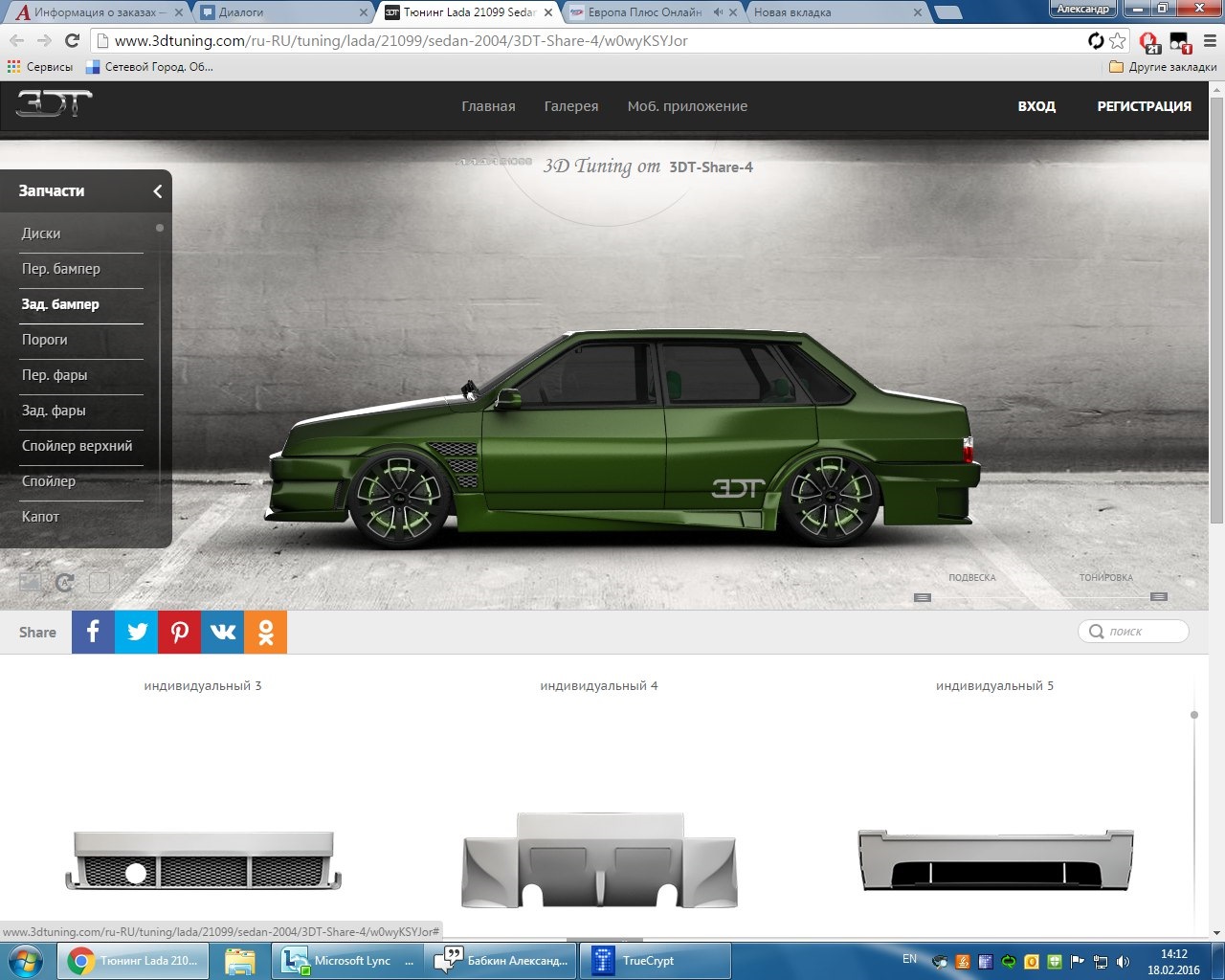Image resolution: width=1225 pixels, height=980 pixels.
Task: Click the background image icon under parts panel
Action: (30, 582)
